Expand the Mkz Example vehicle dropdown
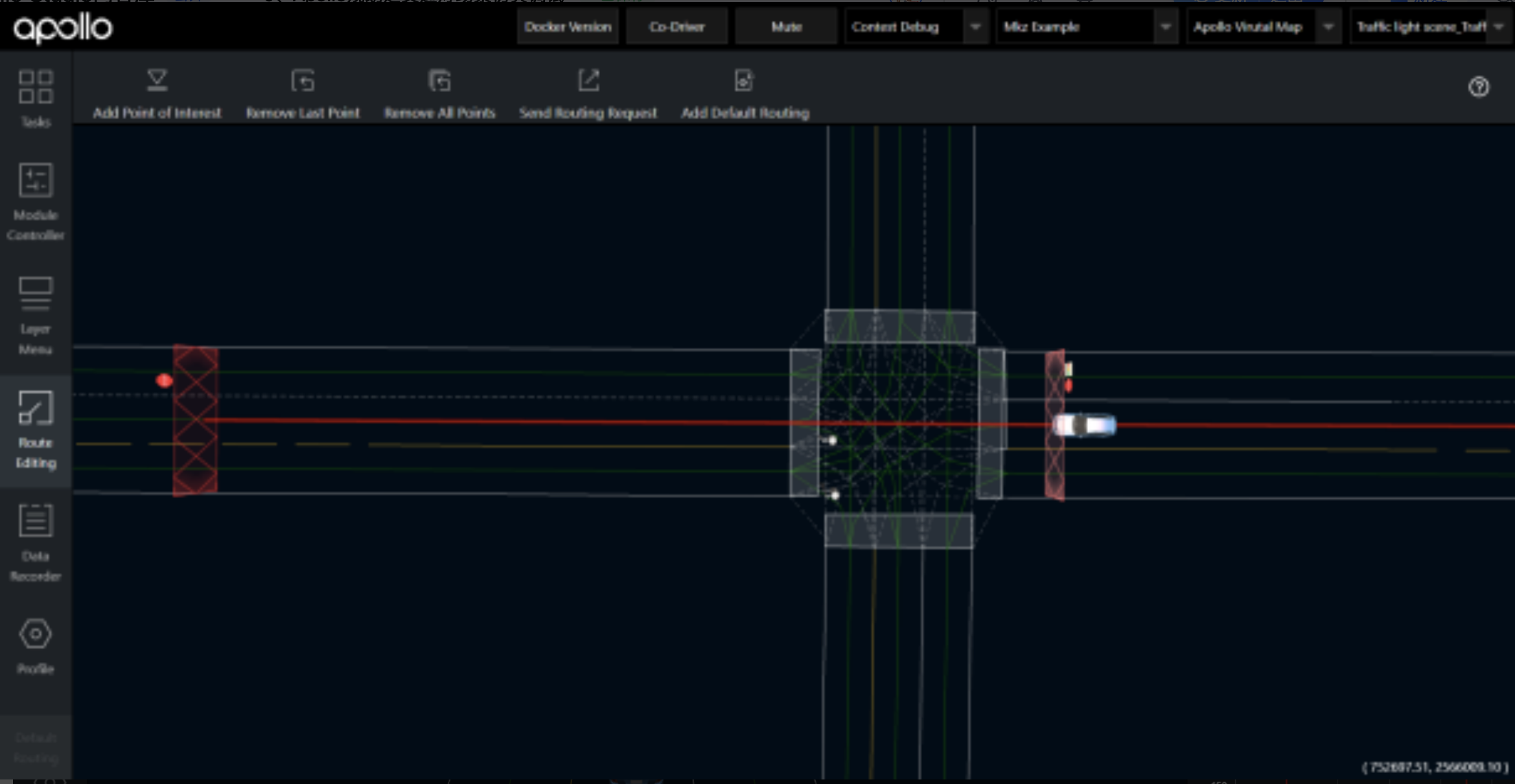 click(x=1165, y=27)
